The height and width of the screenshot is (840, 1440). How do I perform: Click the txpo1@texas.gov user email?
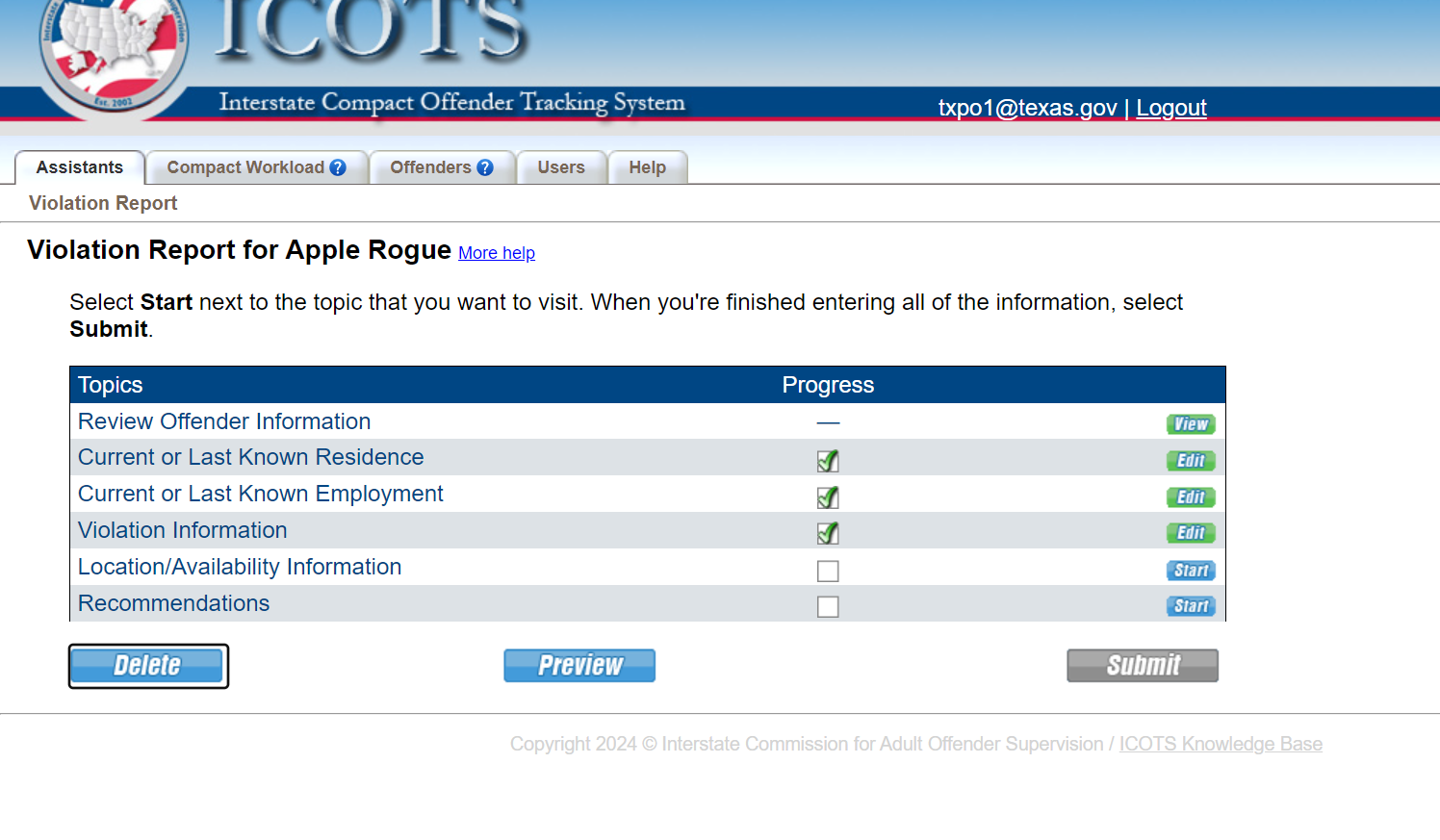click(x=1028, y=108)
